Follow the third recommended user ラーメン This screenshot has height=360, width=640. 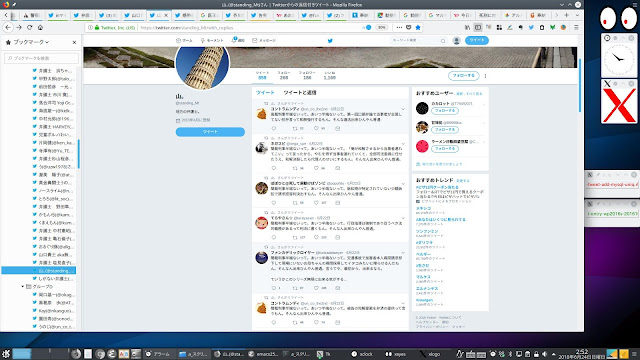(x=445, y=149)
